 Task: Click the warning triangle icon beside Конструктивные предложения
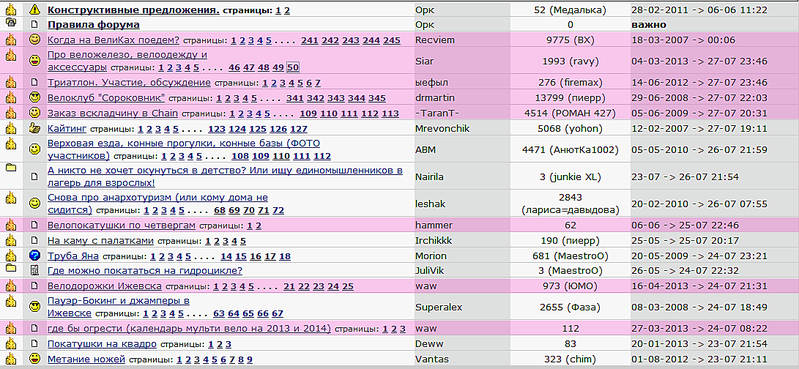[x=34, y=9]
